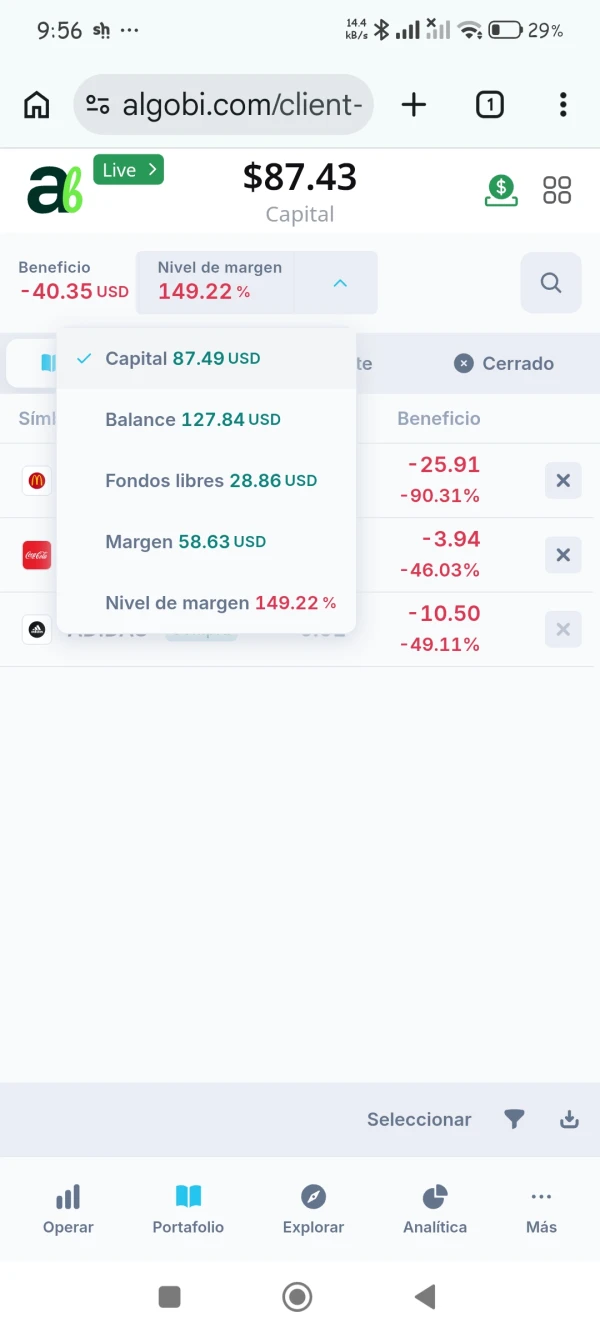Click the download icon beside filter
Viewport: 600px width, 1333px height.
[569, 1119]
